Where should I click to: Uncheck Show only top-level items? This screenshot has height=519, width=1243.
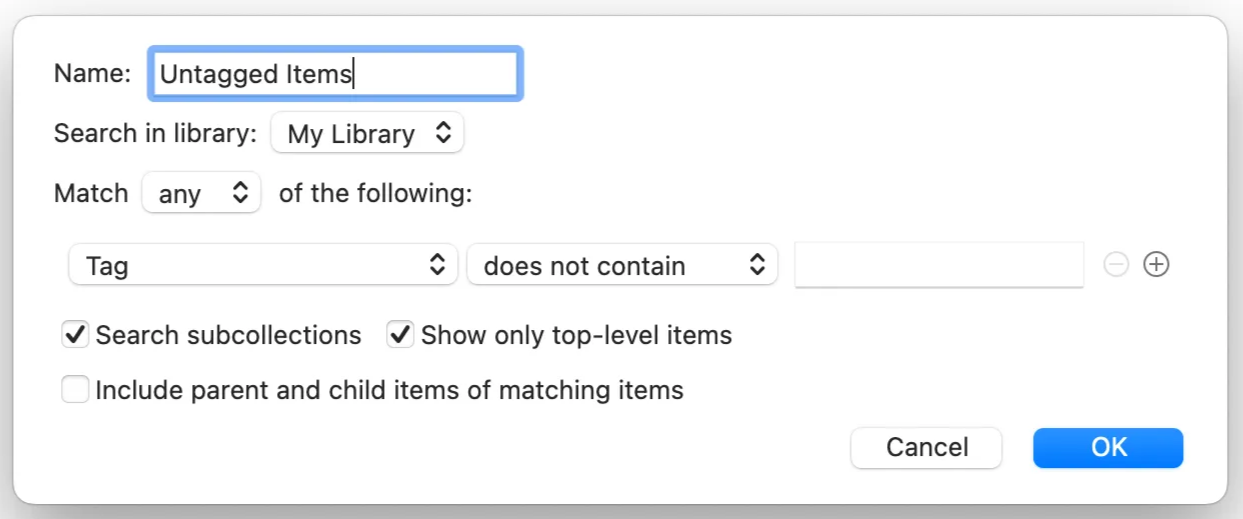pos(401,335)
